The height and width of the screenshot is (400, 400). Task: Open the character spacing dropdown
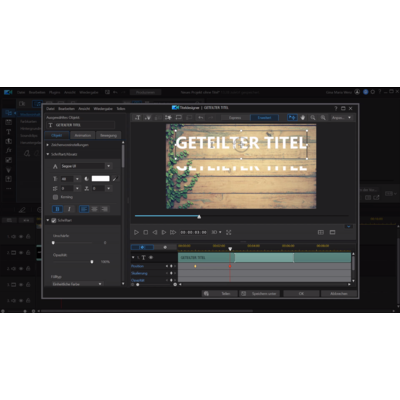click(109, 188)
